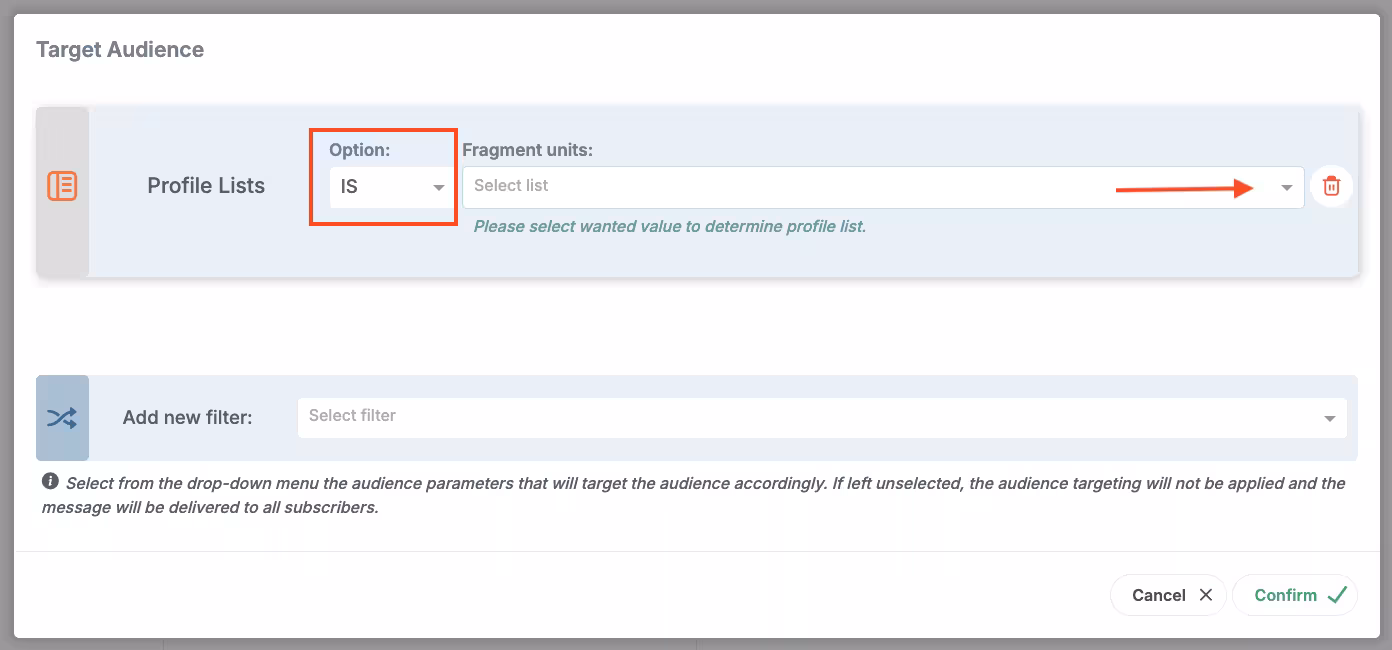Delete the Profile Lists filter via trash icon
The width and height of the screenshot is (1392, 650).
1331,186
